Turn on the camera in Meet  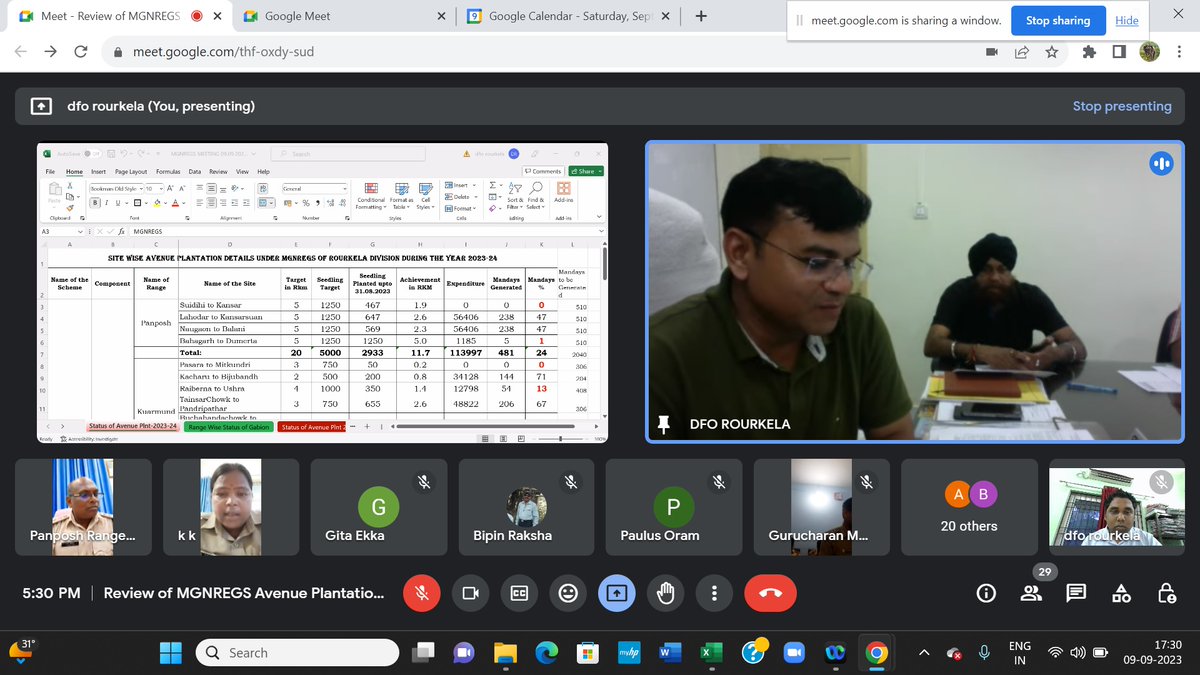(470, 592)
